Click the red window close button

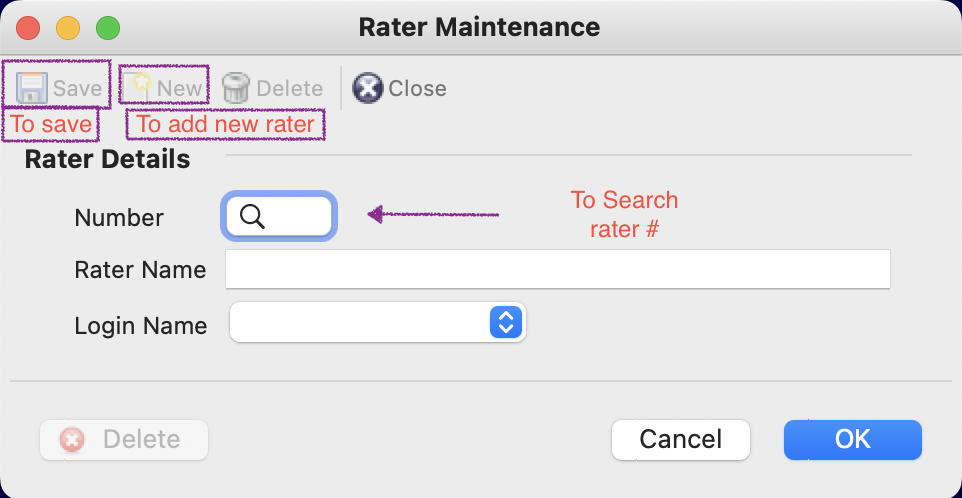(x=28, y=28)
